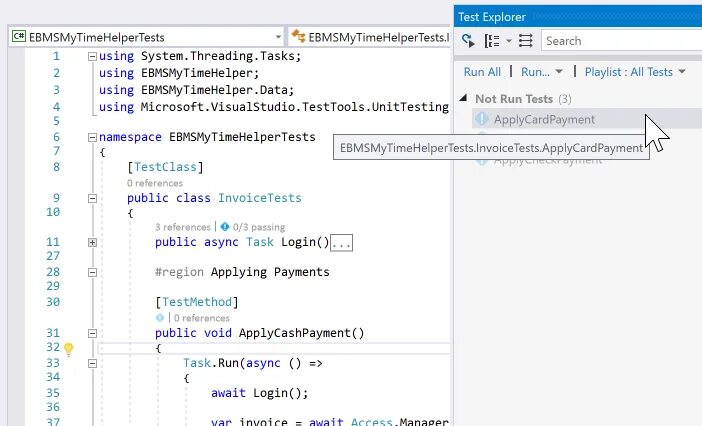Image resolution: width=702 pixels, height=426 pixels.
Task: Focus the Test Explorer Search field
Action: pyautogui.click(x=621, y=41)
